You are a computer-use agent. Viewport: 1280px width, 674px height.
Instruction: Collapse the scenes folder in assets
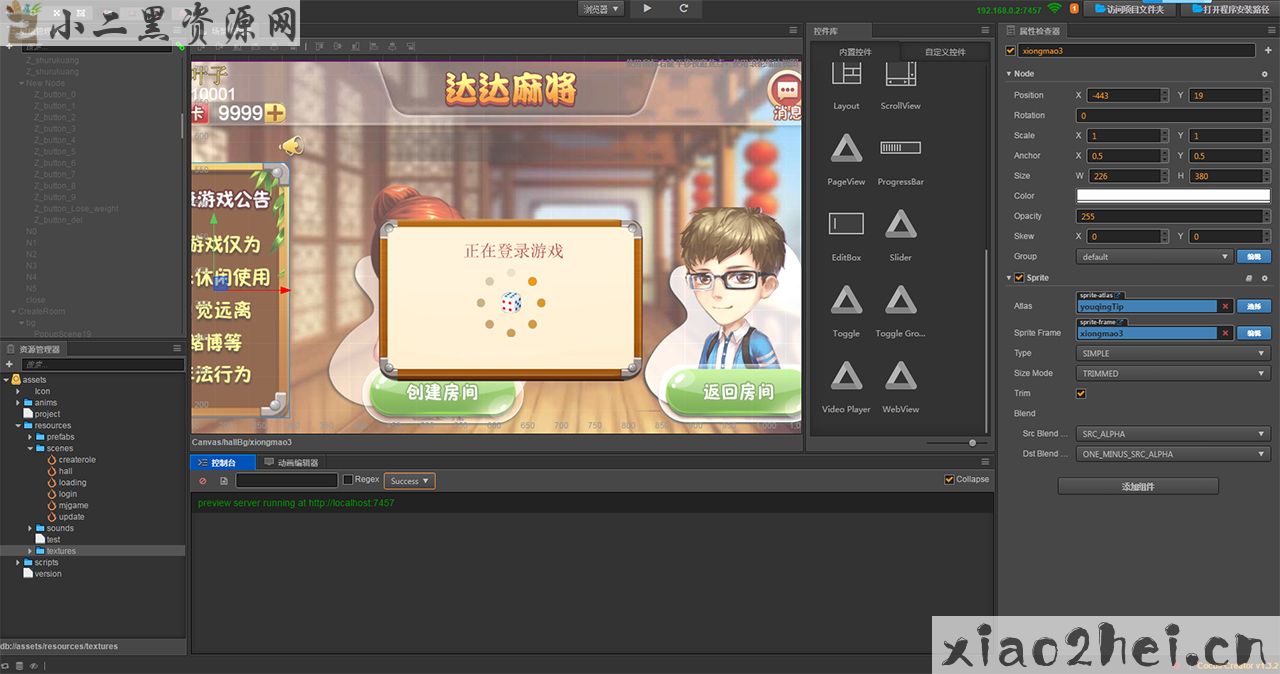pyautogui.click(x=32, y=448)
